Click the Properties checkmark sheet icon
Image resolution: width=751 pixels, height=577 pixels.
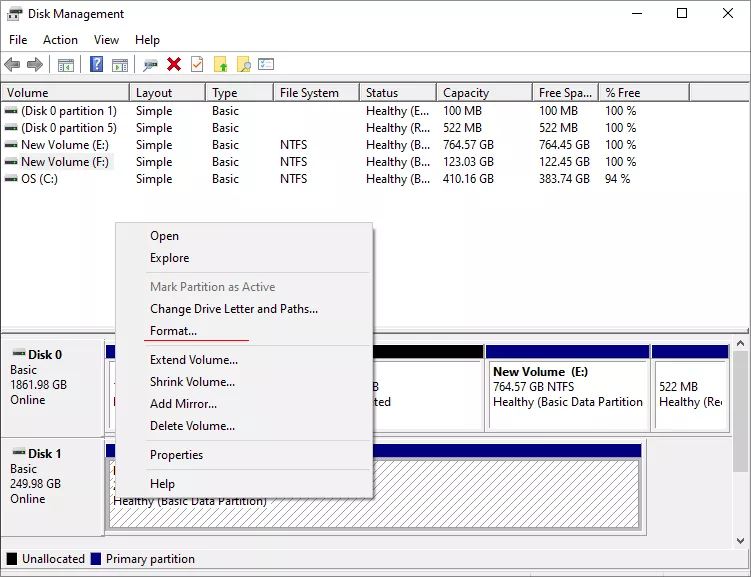tap(197, 64)
